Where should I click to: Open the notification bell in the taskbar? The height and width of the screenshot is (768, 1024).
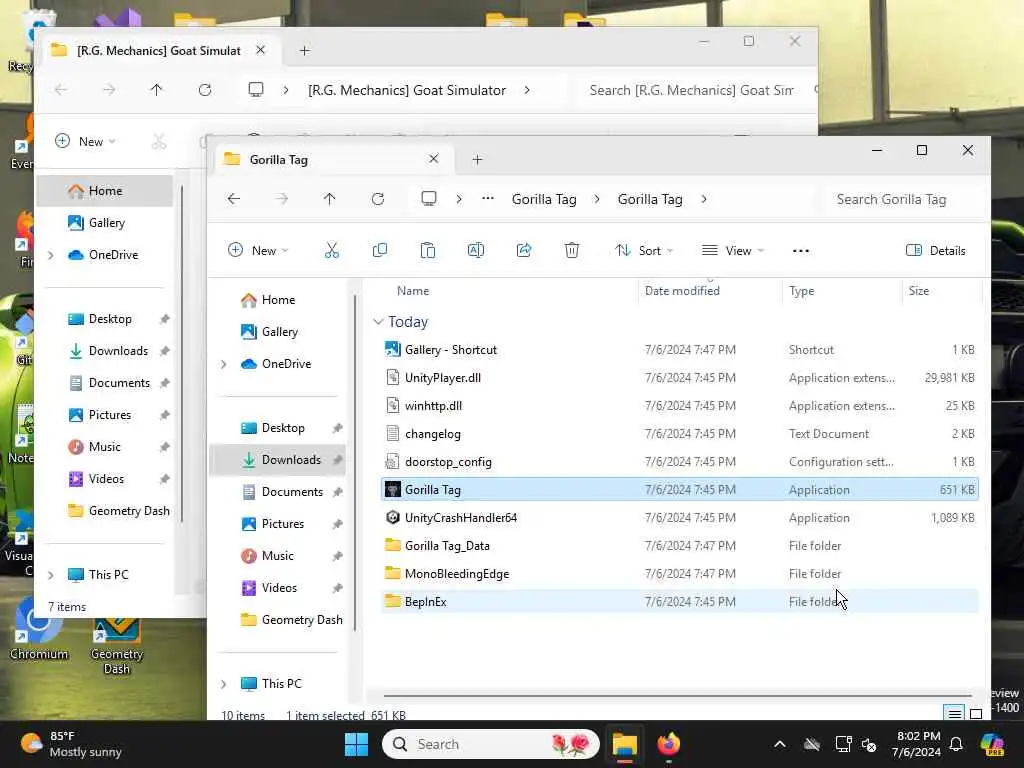tap(956, 744)
